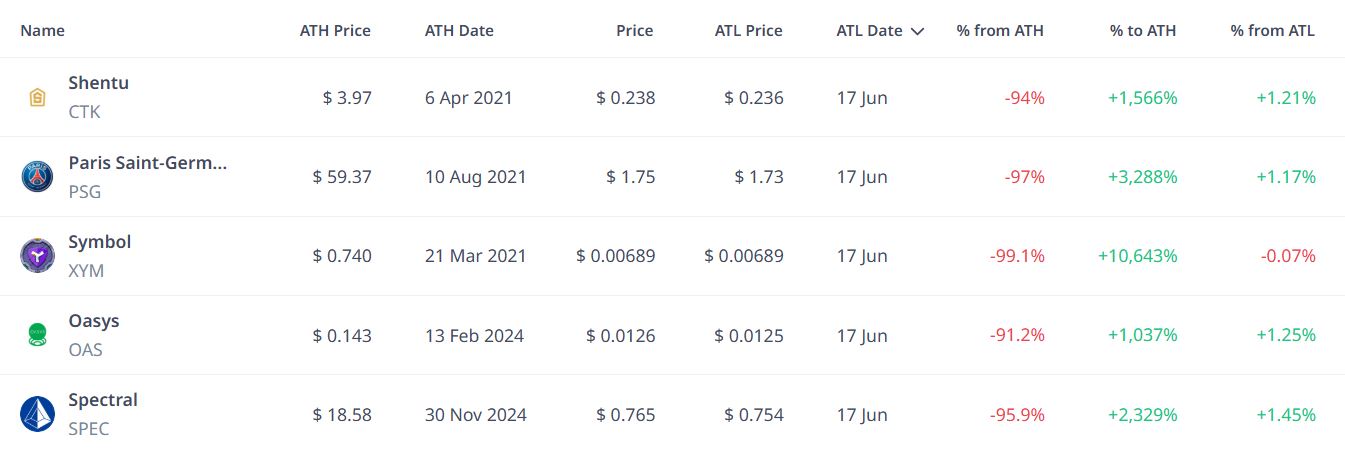Sort by ATL Price column header
The height and width of the screenshot is (453, 1345).
coord(749,31)
